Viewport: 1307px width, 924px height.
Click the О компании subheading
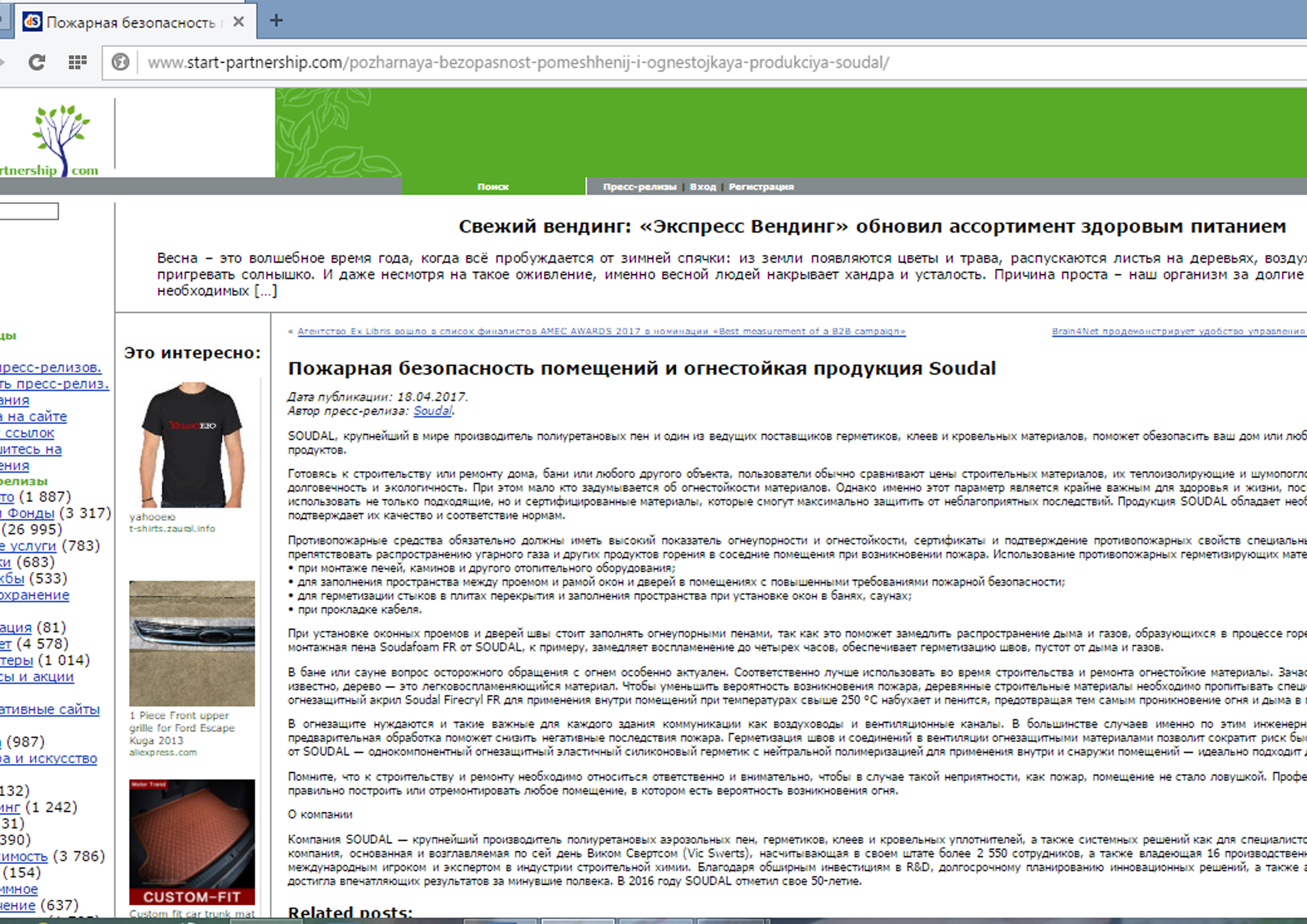320,814
